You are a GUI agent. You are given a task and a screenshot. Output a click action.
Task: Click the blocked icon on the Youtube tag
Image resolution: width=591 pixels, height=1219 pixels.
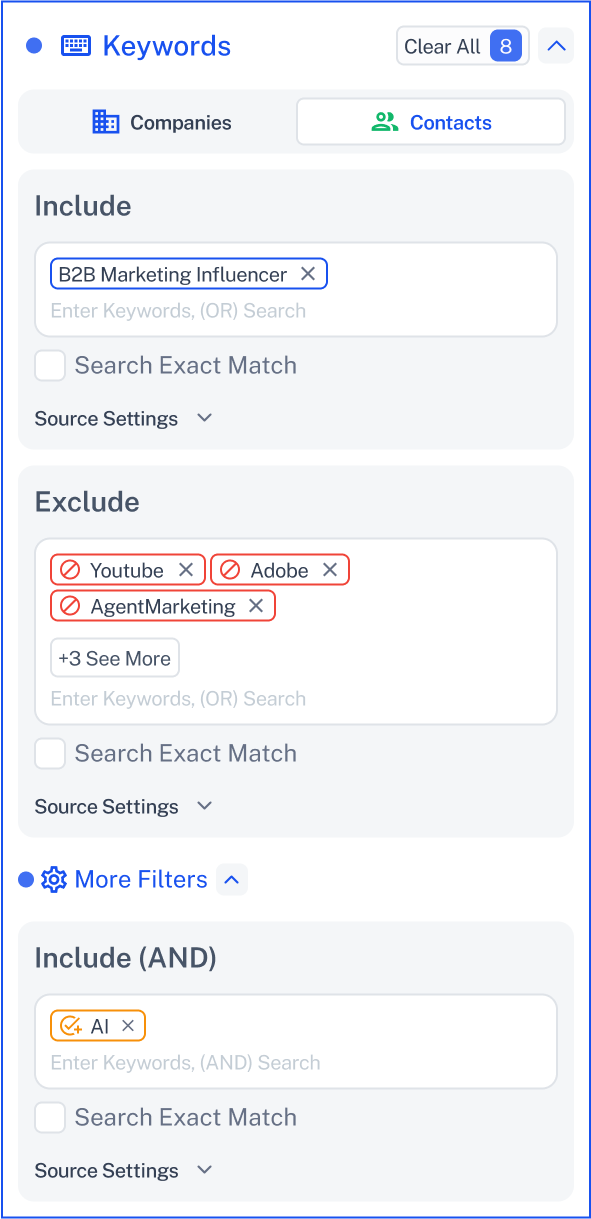[x=70, y=570]
